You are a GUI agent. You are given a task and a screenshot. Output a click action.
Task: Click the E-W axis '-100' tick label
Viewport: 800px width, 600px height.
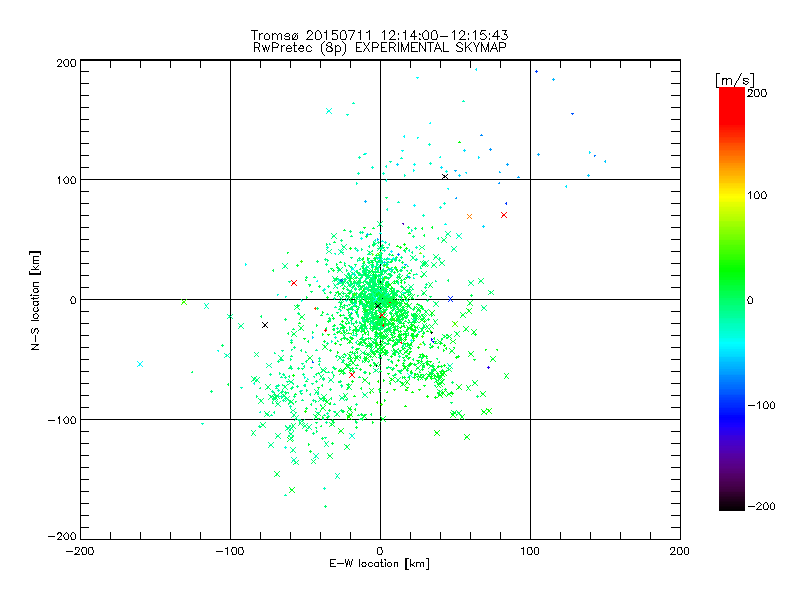pos(230,551)
